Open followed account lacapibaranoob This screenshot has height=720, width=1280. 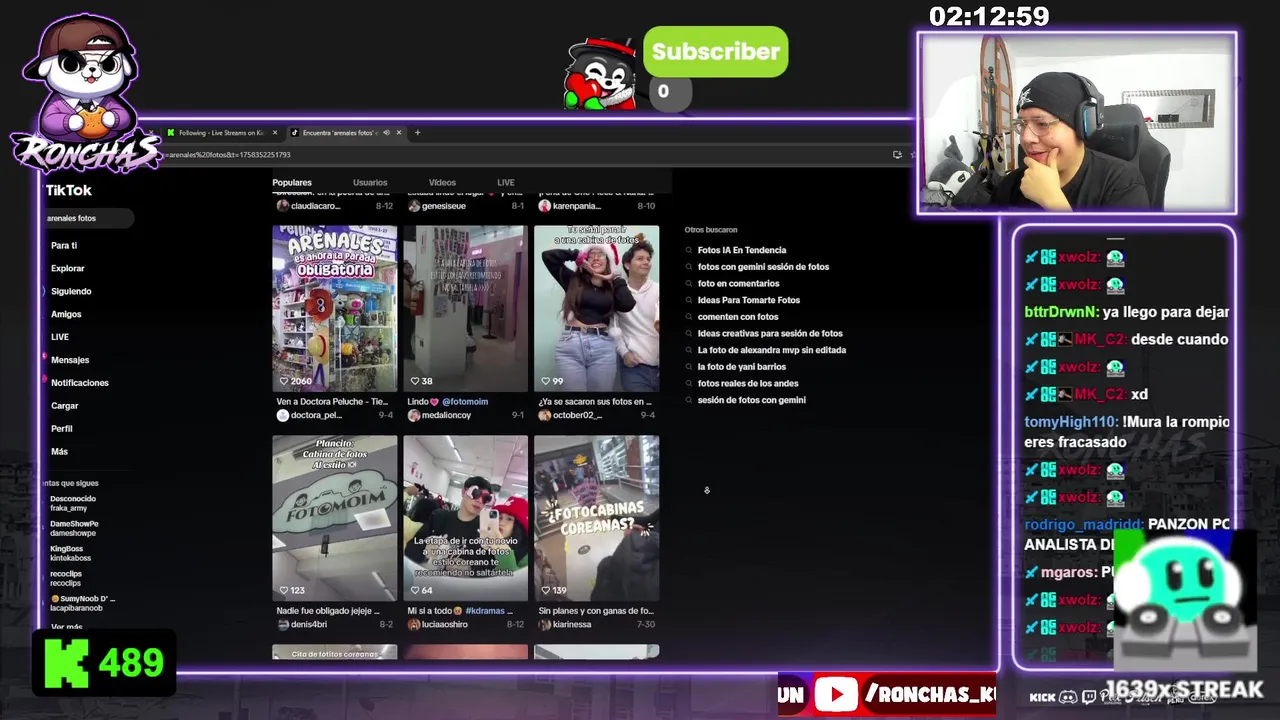[x=82, y=603]
